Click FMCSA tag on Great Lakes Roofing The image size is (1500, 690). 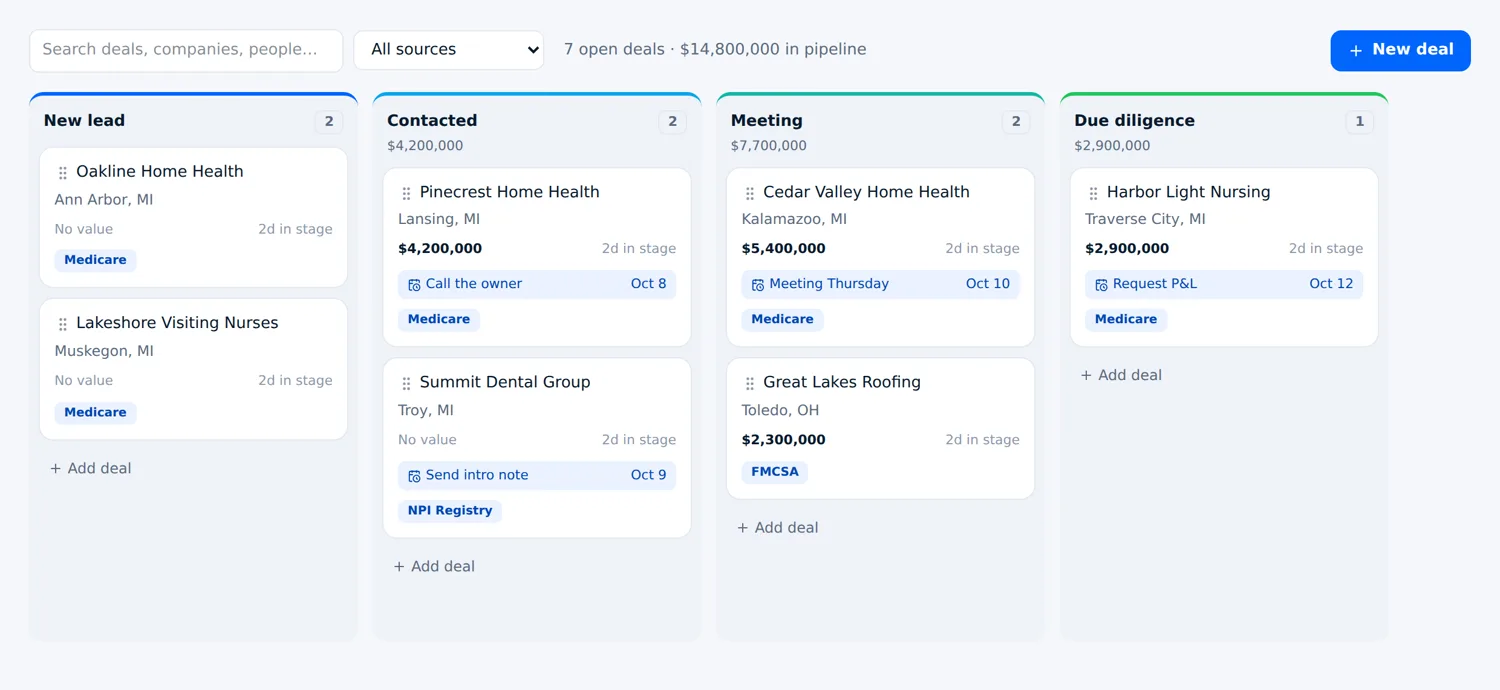point(775,471)
